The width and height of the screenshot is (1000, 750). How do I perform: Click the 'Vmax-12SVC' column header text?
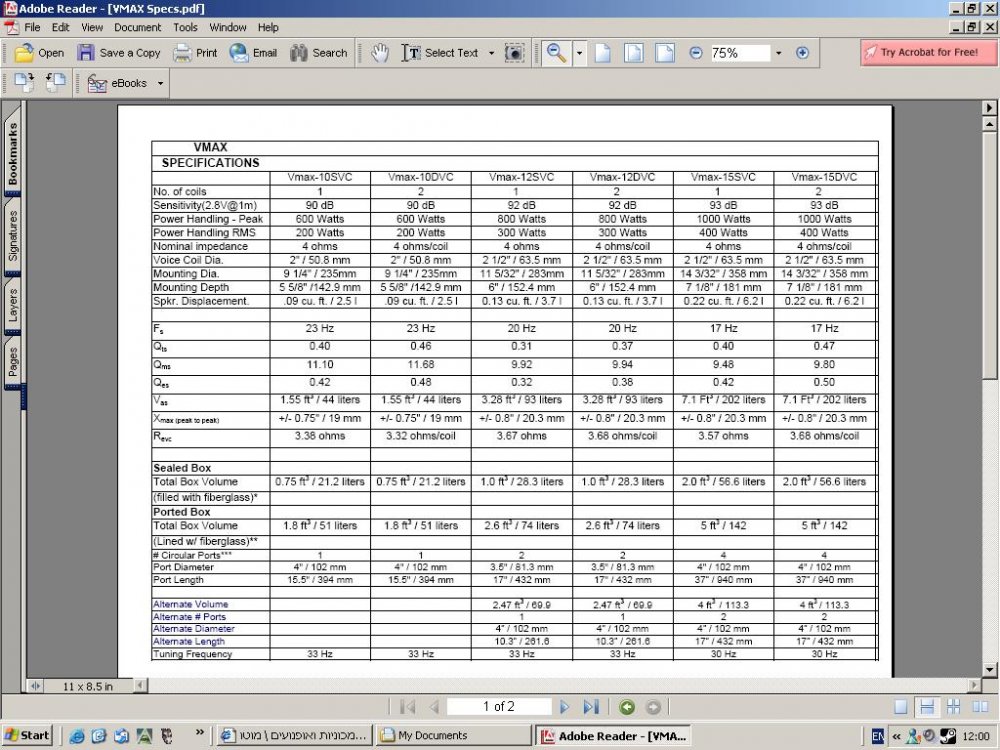click(521, 177)
